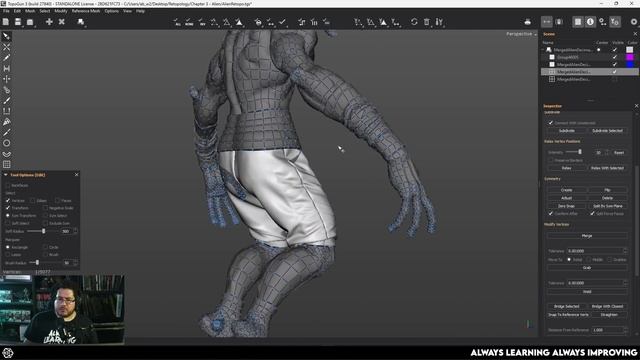Select the crossed-lines tool below the arrow tool
640x360 pixels.
click(x=6, y=47)
